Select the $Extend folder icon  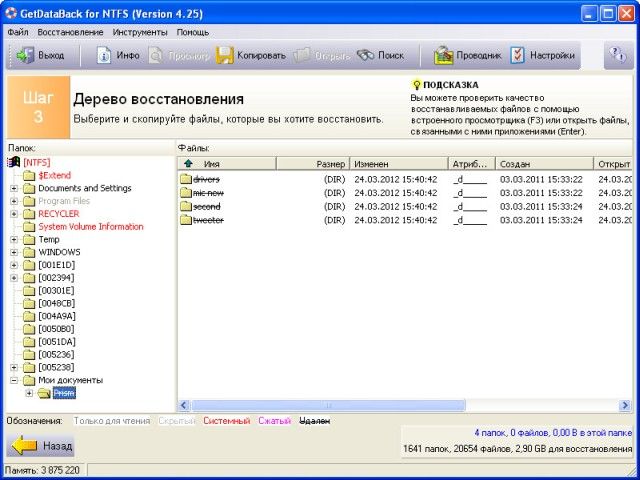pos(29,176)
